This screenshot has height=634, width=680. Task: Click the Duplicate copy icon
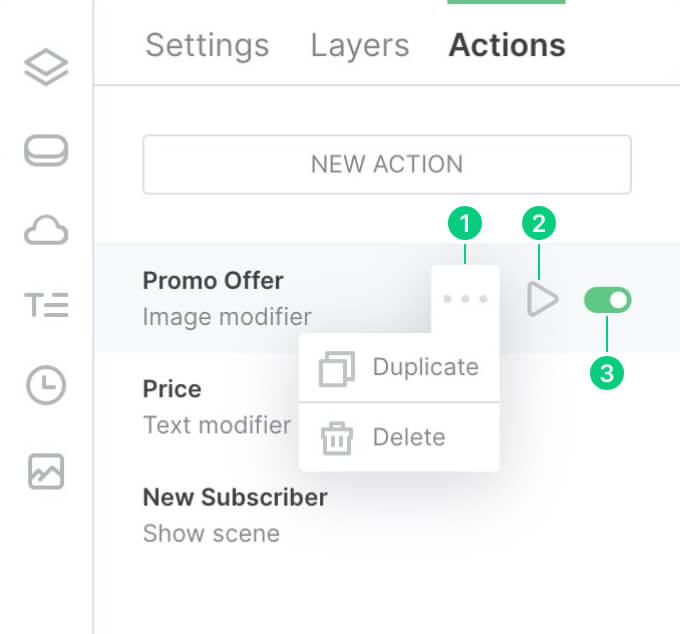click(337, 369)
